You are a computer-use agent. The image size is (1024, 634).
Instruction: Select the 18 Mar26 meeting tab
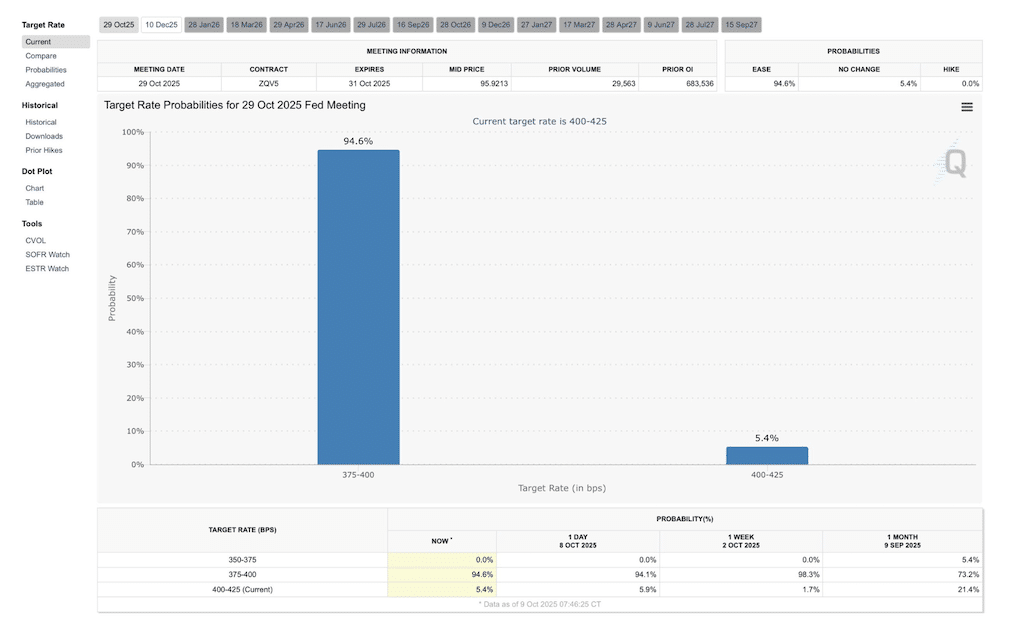click(x=247, y=24)
